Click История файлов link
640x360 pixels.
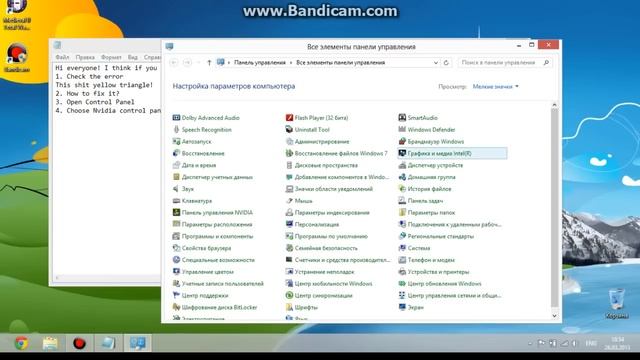coord(429,189)
